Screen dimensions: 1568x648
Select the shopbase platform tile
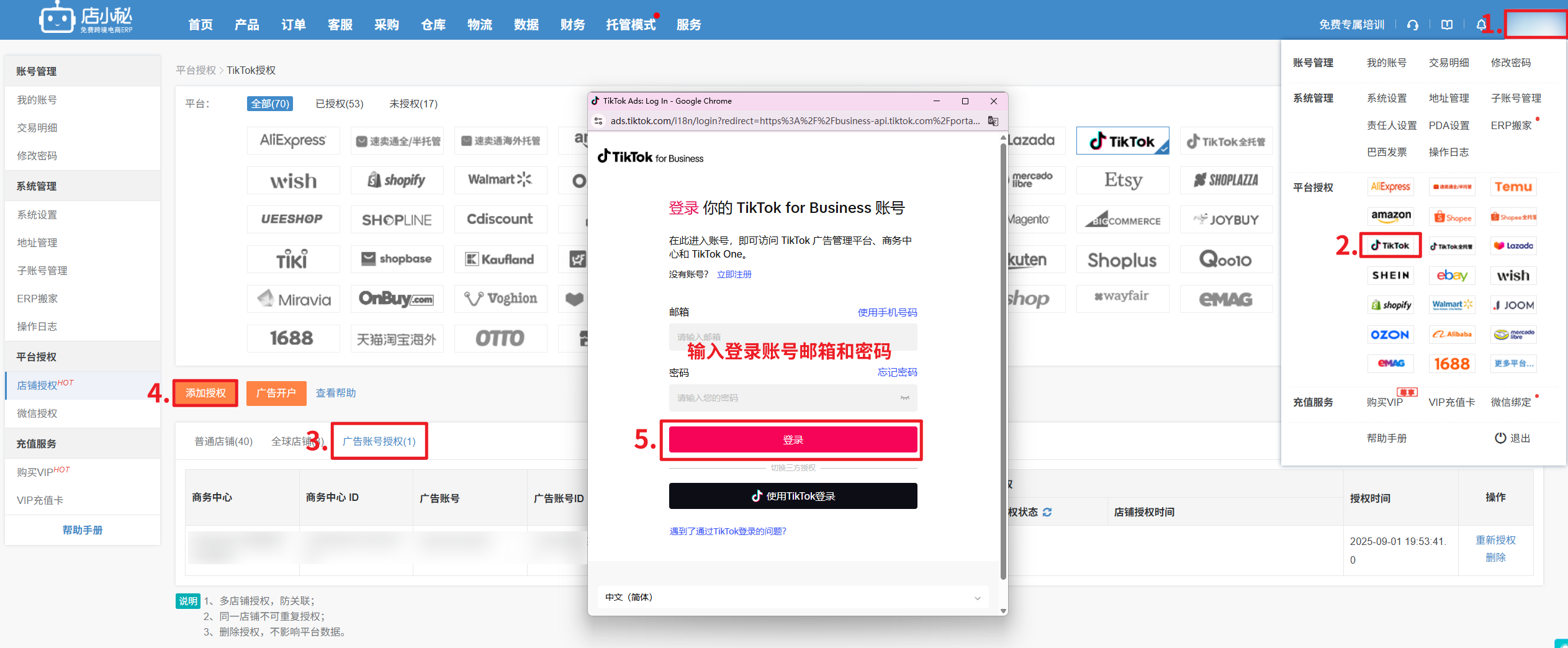pos(397,259)
